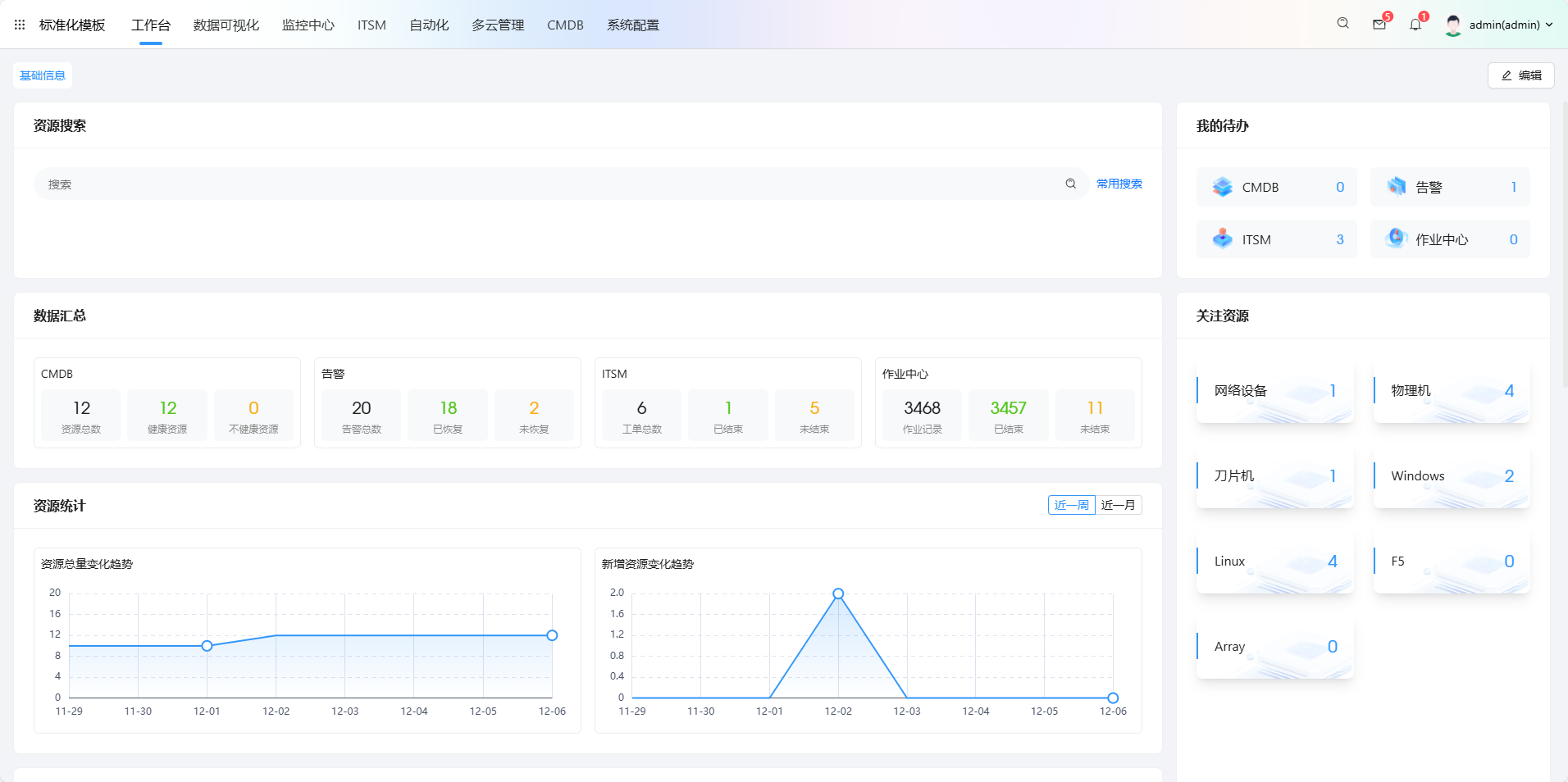Click the CMDB to-do icon
Image resolution: width=1568 pixels, height=782 pixels.
[1222, 187]
